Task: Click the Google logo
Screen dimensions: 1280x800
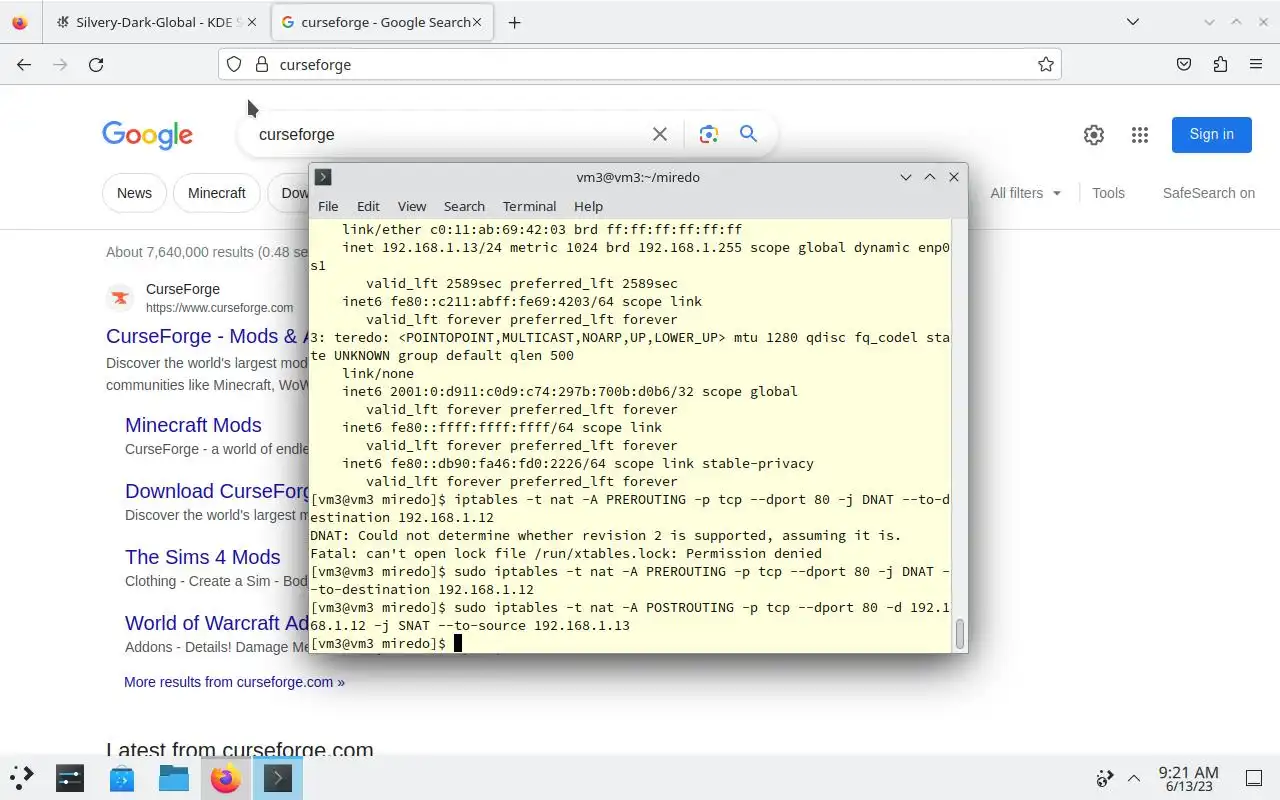Action: (147, 134)
